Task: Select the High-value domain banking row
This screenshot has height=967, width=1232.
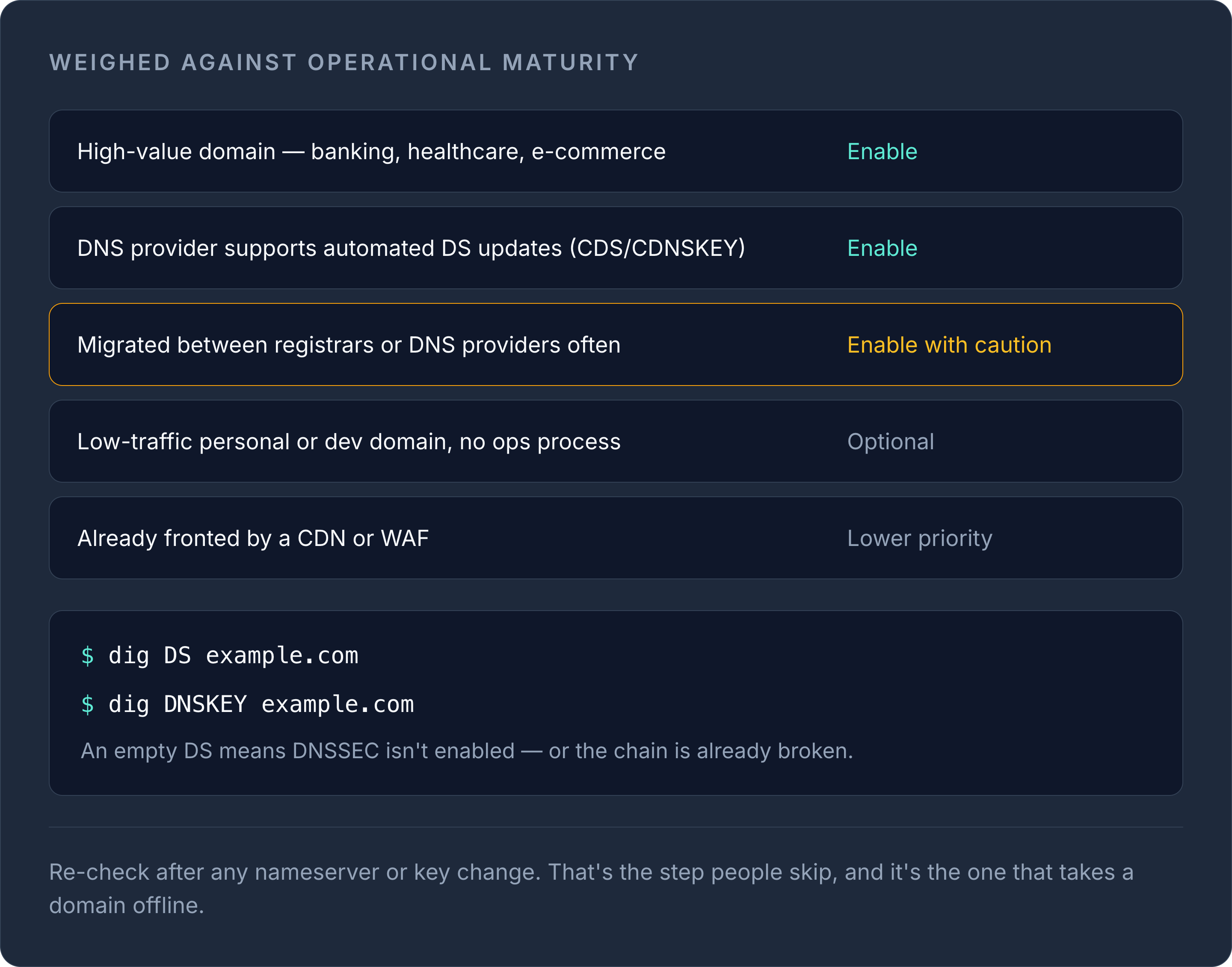Action: (616, 151)
